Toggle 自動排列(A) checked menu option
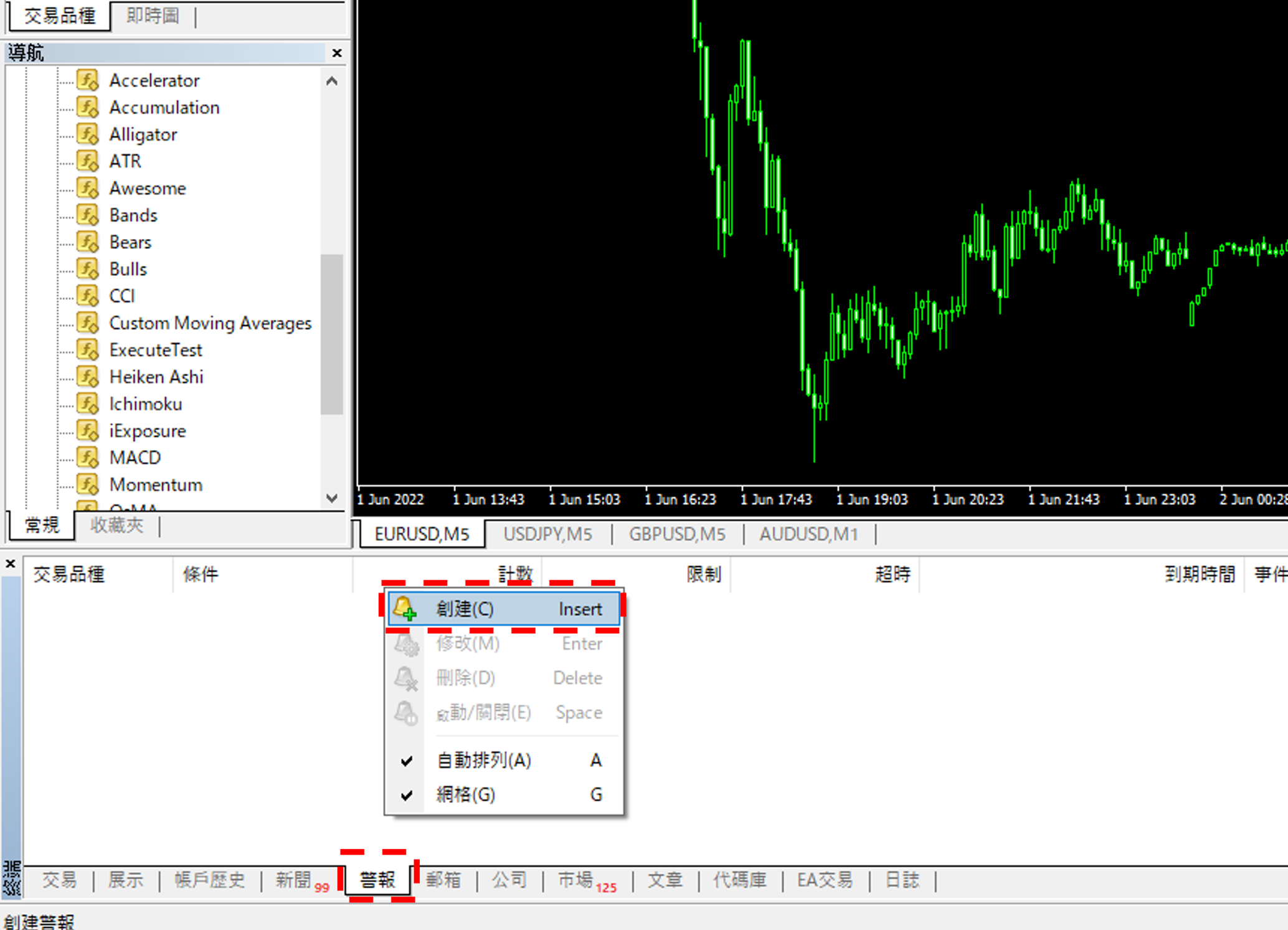Viewport: 1288px width, 930px height. [x=503, y=760]
